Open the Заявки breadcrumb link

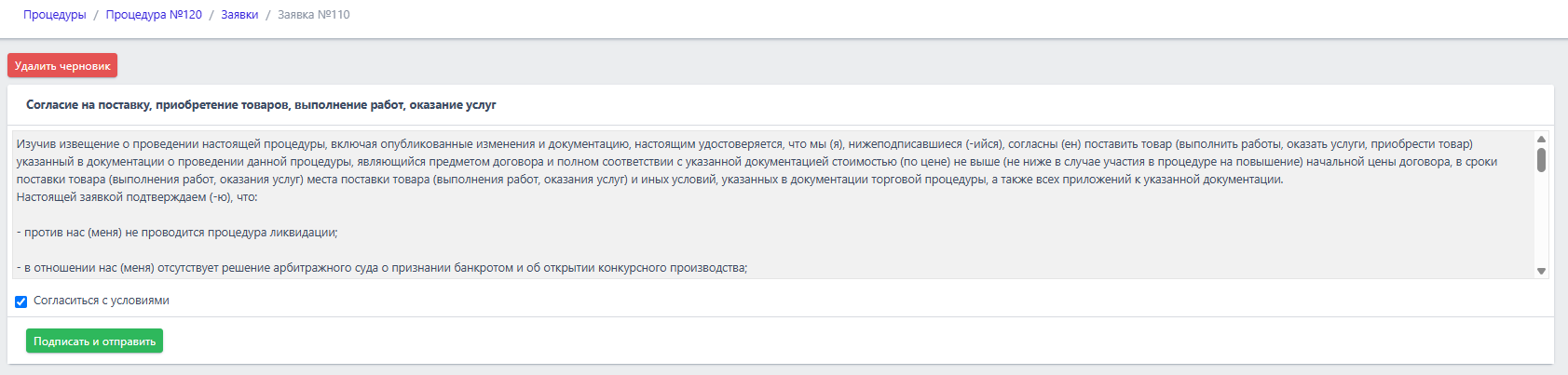click(239, 15)
